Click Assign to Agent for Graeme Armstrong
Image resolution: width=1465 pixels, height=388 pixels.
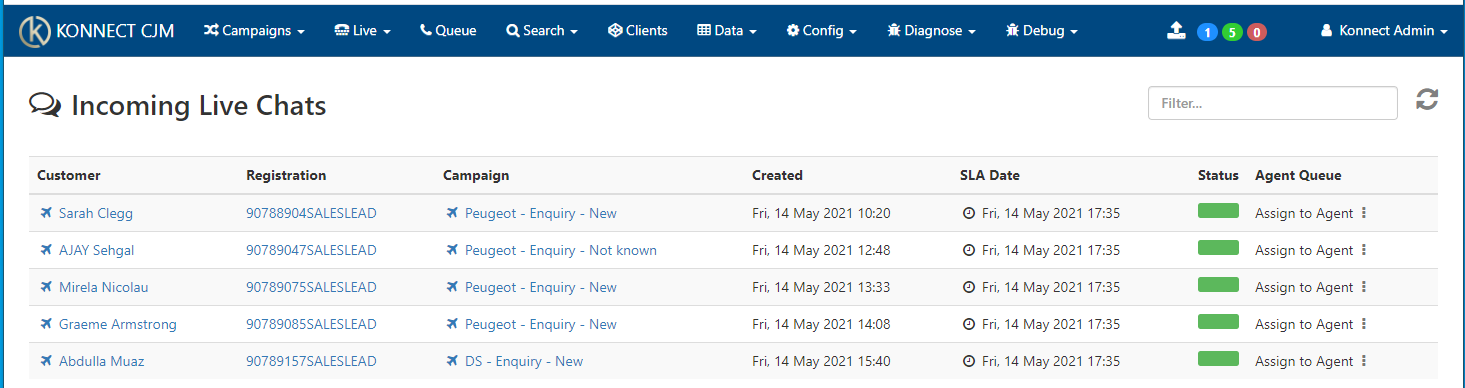click(1304, 324)
